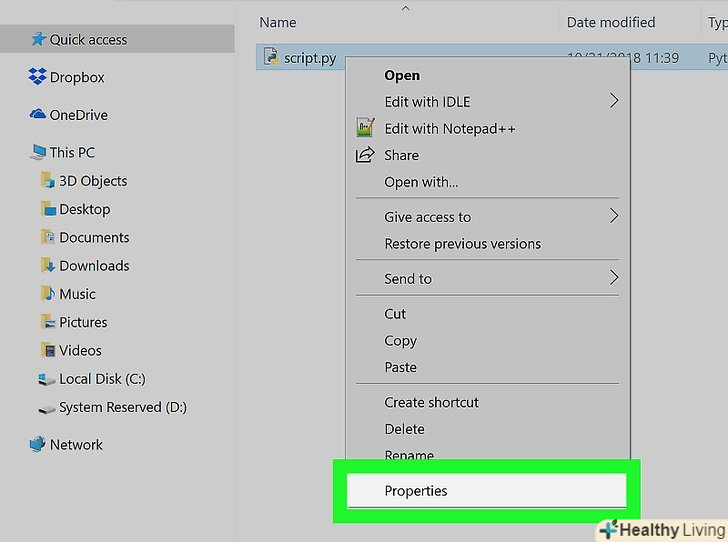Click the This PC computer icon
This screenshot has height=542, width=728.
click(38, 153)
